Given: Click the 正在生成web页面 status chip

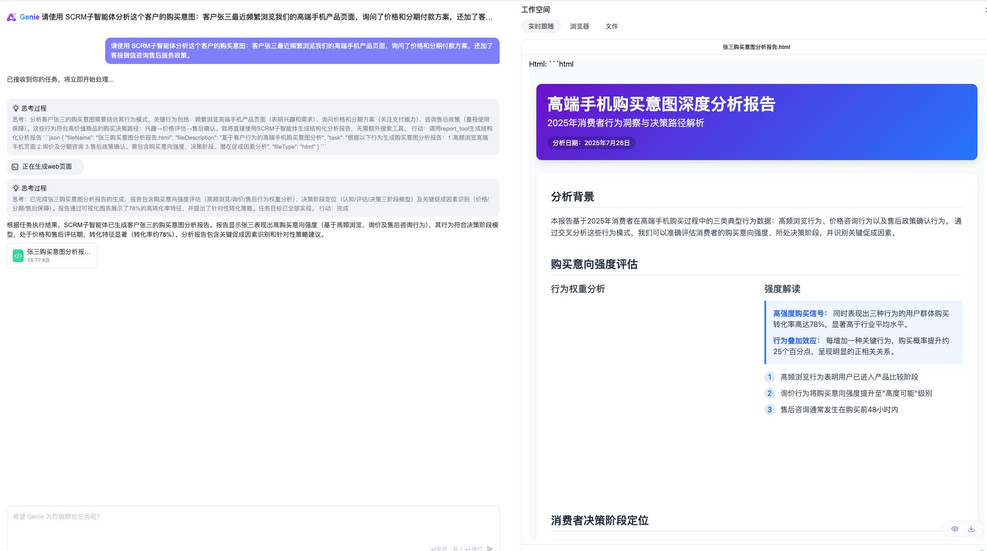Looking at the screenshot, I should tap(45, 167).
